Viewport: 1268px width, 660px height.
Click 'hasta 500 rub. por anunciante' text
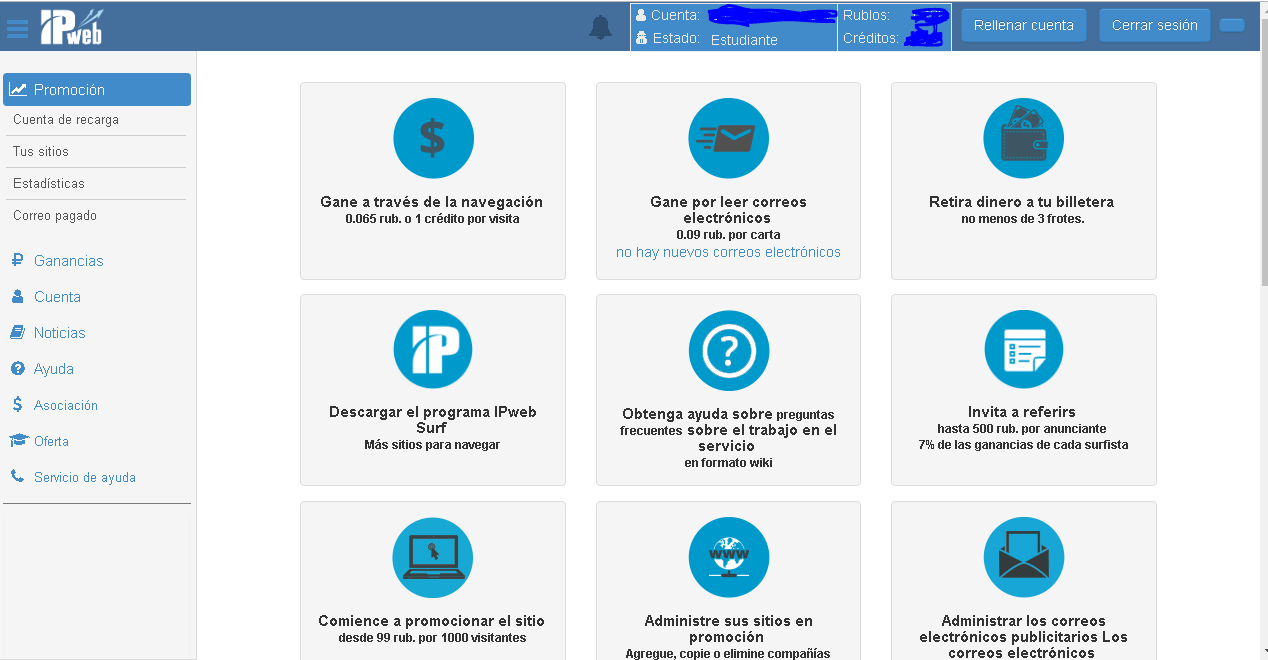pyautogui.click(x=1022, y=429)
